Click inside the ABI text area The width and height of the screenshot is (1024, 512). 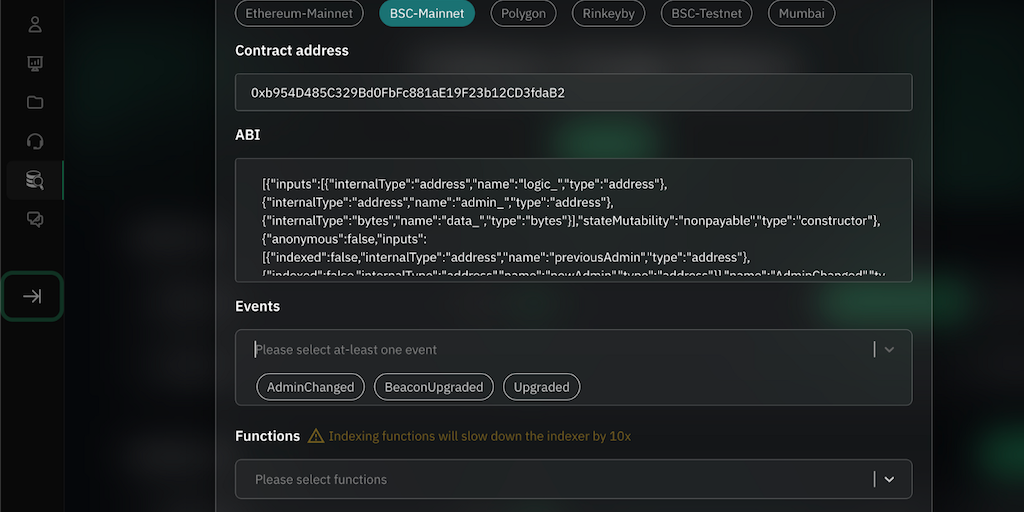(x=573, y=220)
